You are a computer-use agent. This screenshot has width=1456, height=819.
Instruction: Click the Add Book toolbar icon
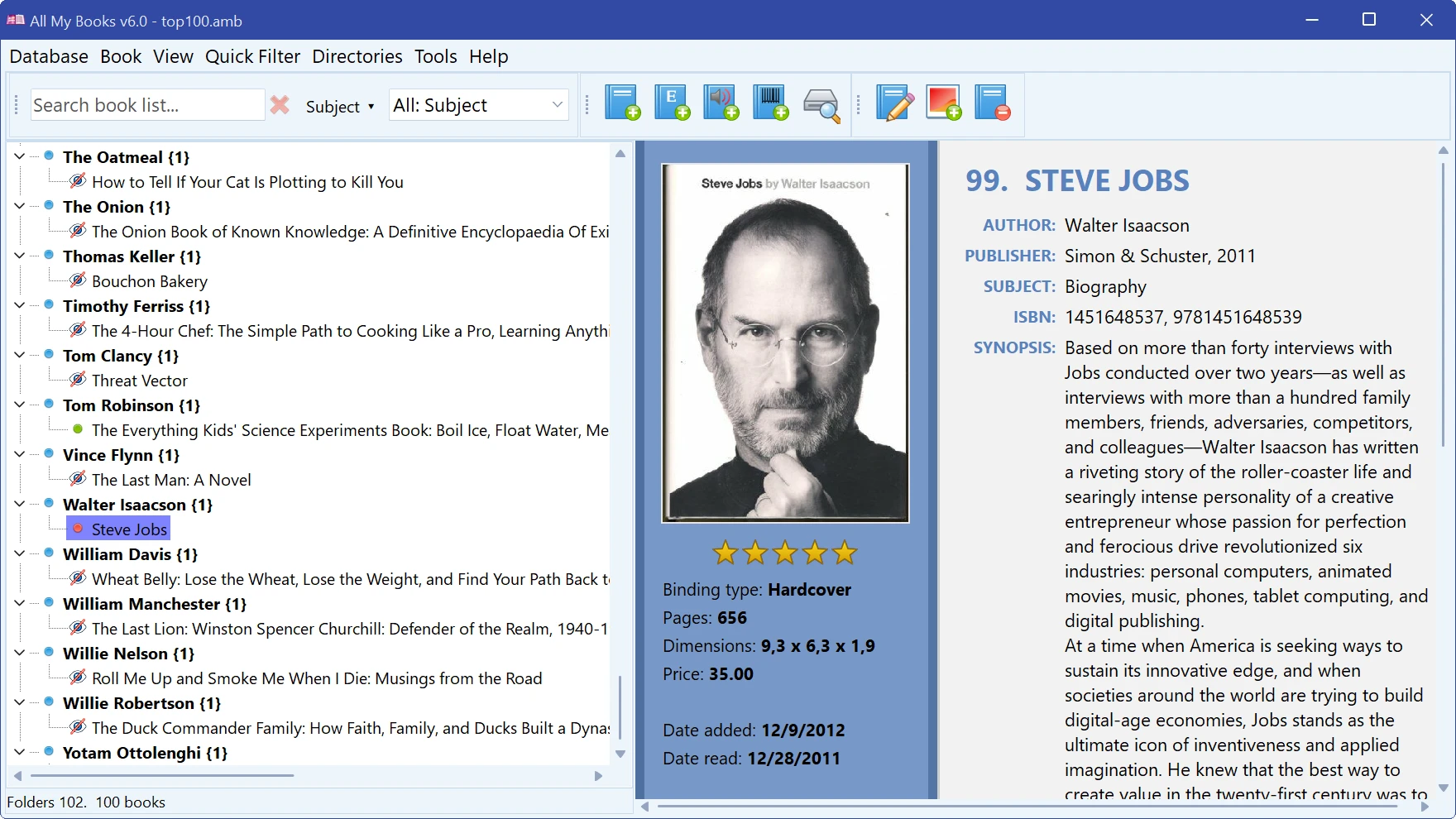(623, 103)
